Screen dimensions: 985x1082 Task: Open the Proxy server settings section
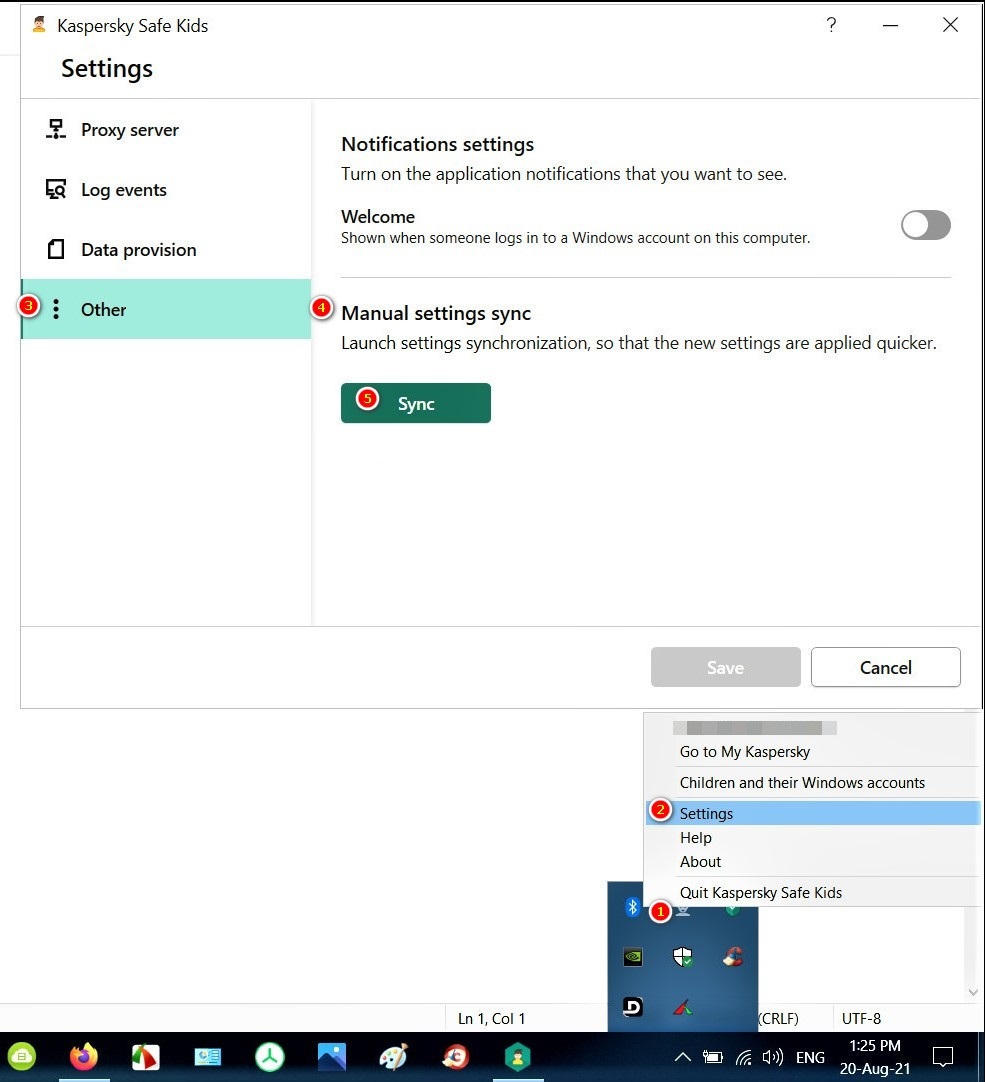tap(166, 130)
